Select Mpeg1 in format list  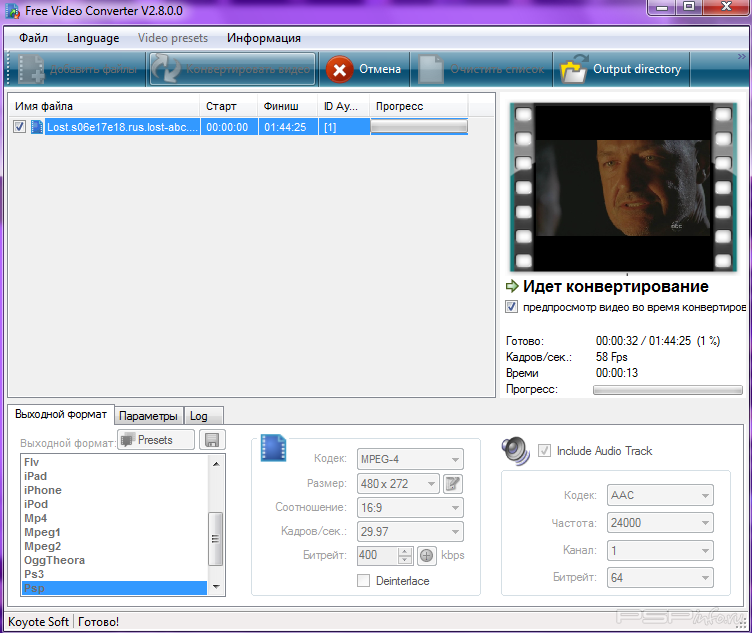pos(42,532)
